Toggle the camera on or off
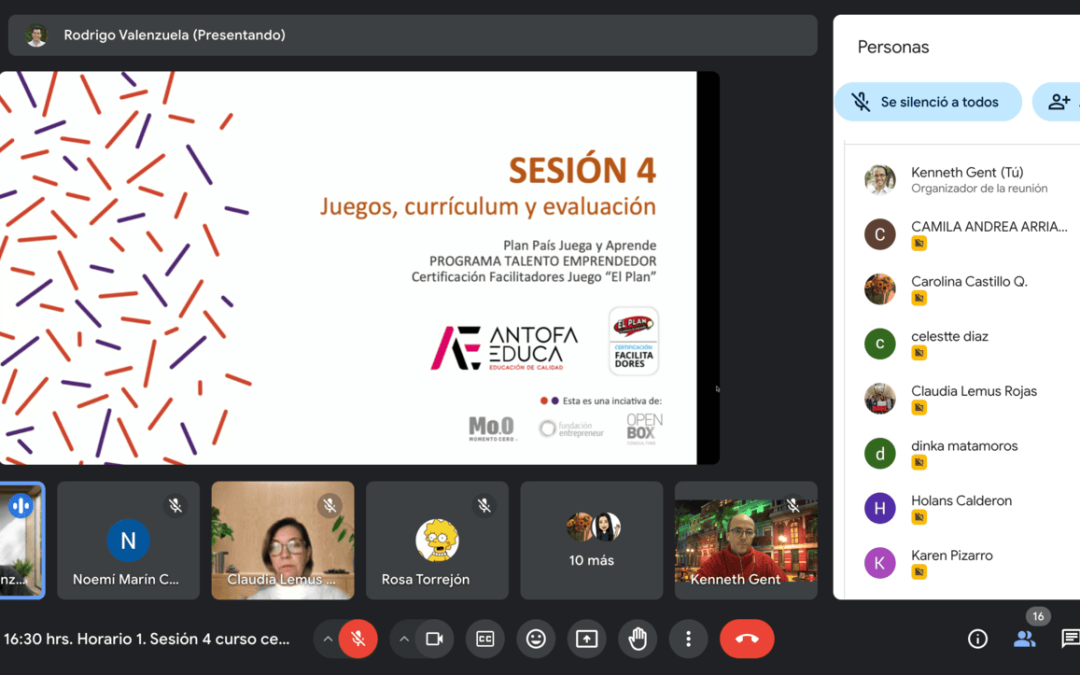Image resolution: width=1080 pixels, height=675 pixels. click(x=434, y=639)
